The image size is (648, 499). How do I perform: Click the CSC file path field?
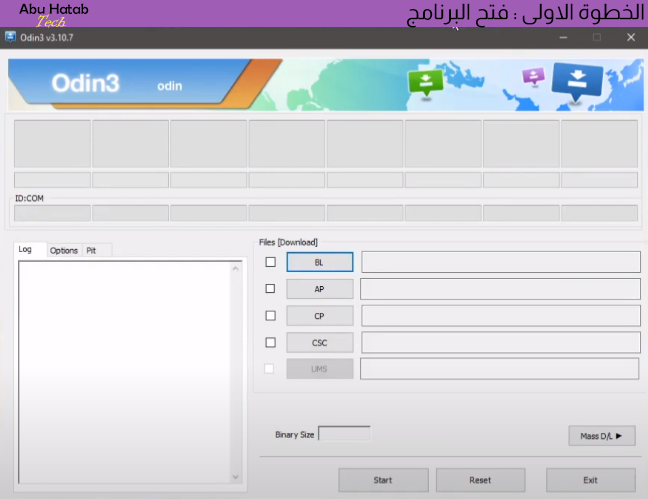tap(501, 343)
